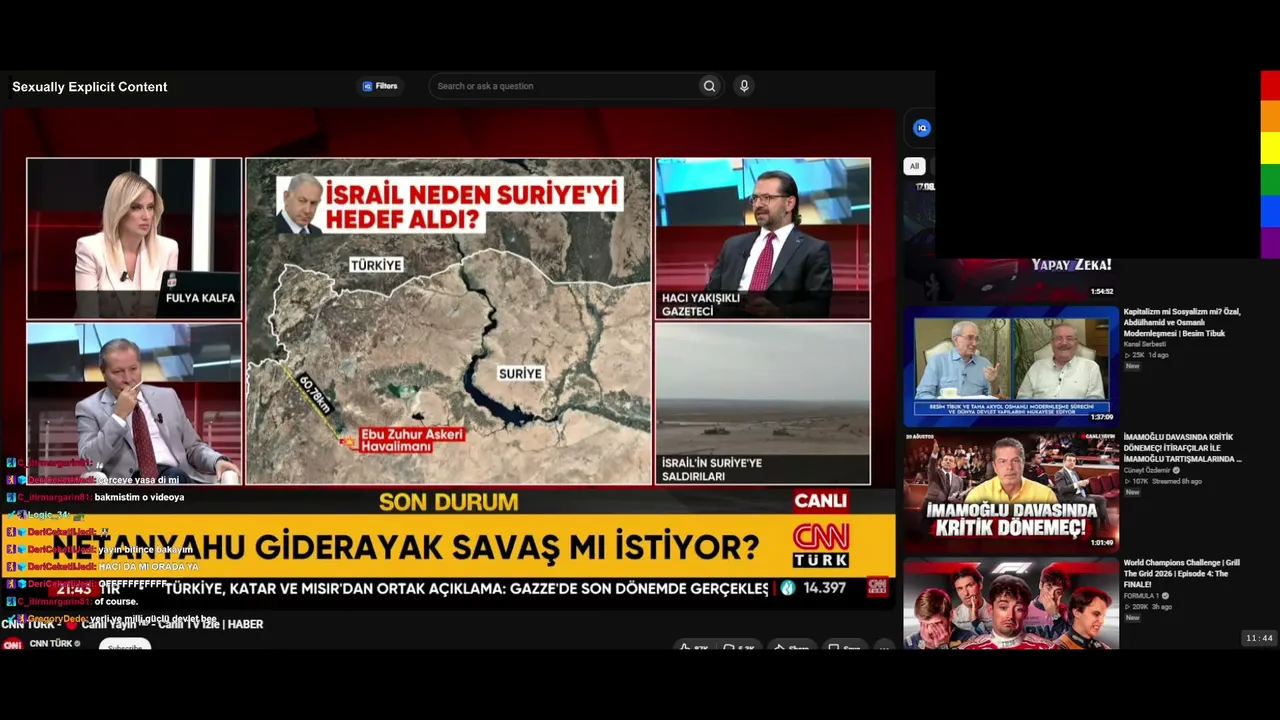The image size is (1280, 720).
Task: Click the chat message 'bakmistim o videoya'
Action: (x=139, y=497)
